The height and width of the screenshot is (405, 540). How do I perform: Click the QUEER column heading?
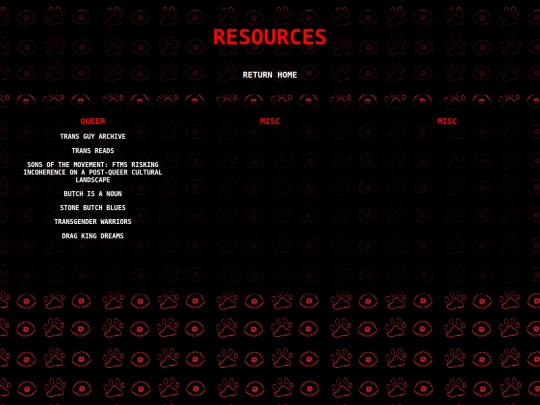tap(93, 121)
